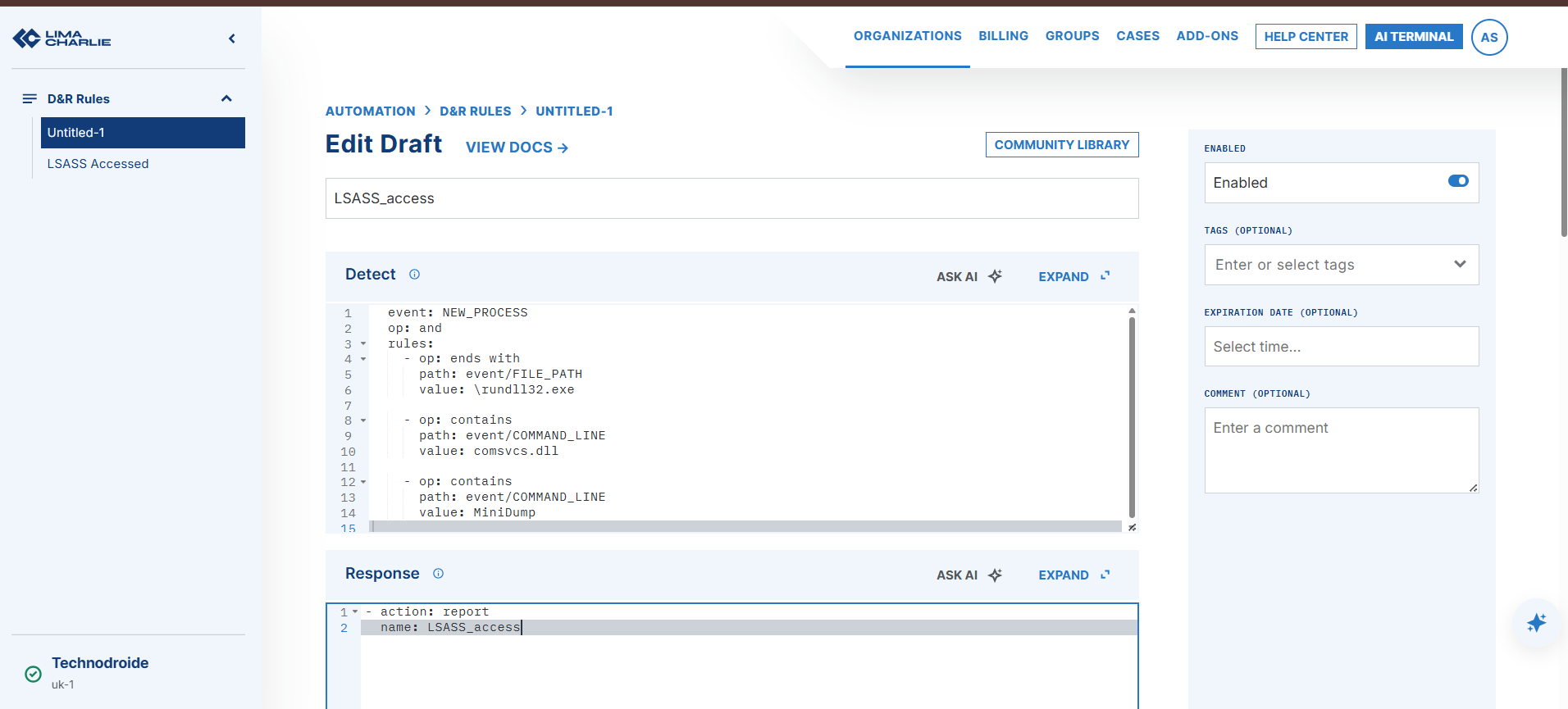Fold the rules block at line 3
The image size is (1568, 709).
[363, 344]
